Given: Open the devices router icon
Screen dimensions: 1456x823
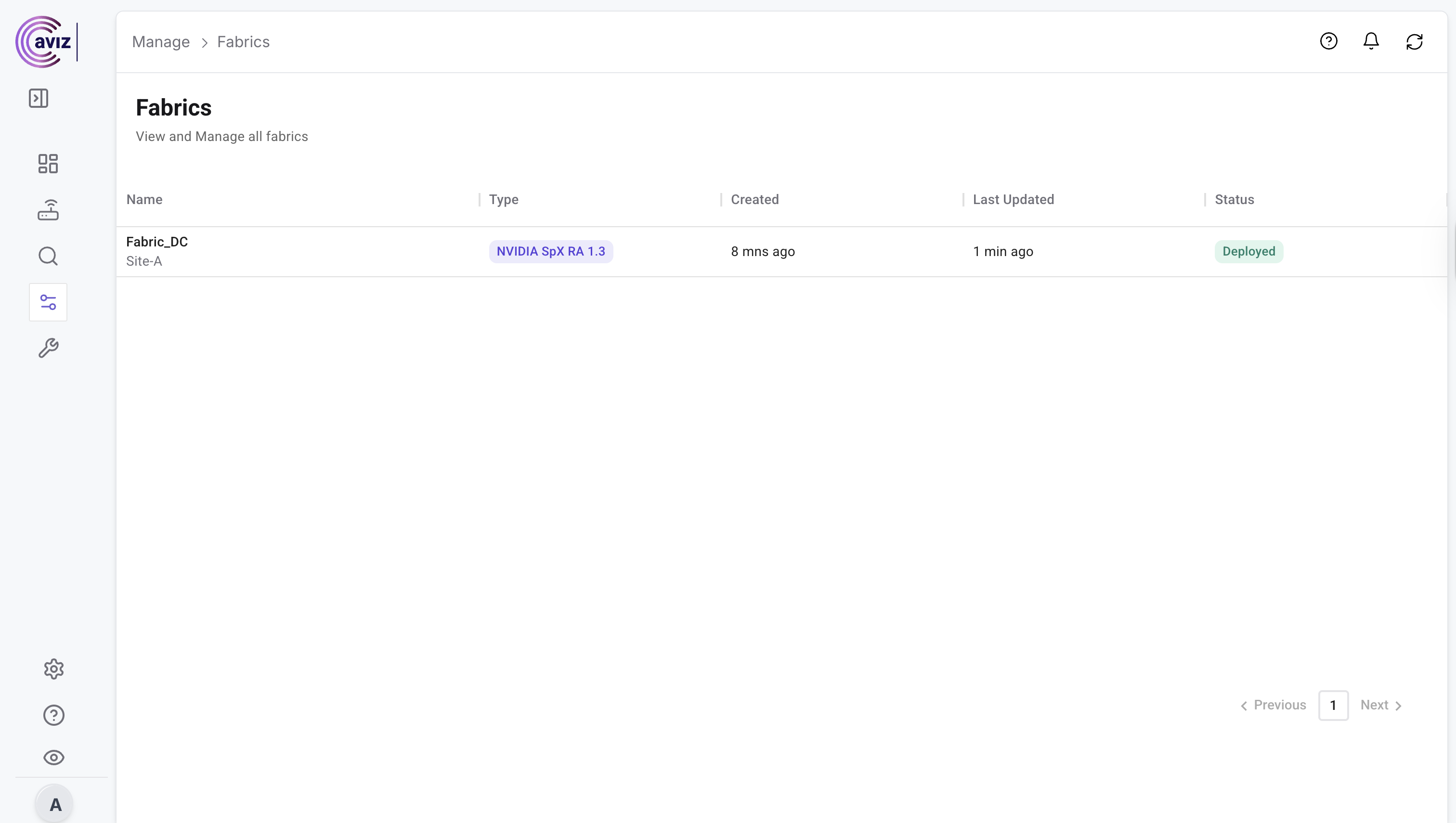Looking at the screenshot, I should coord(48,210).
